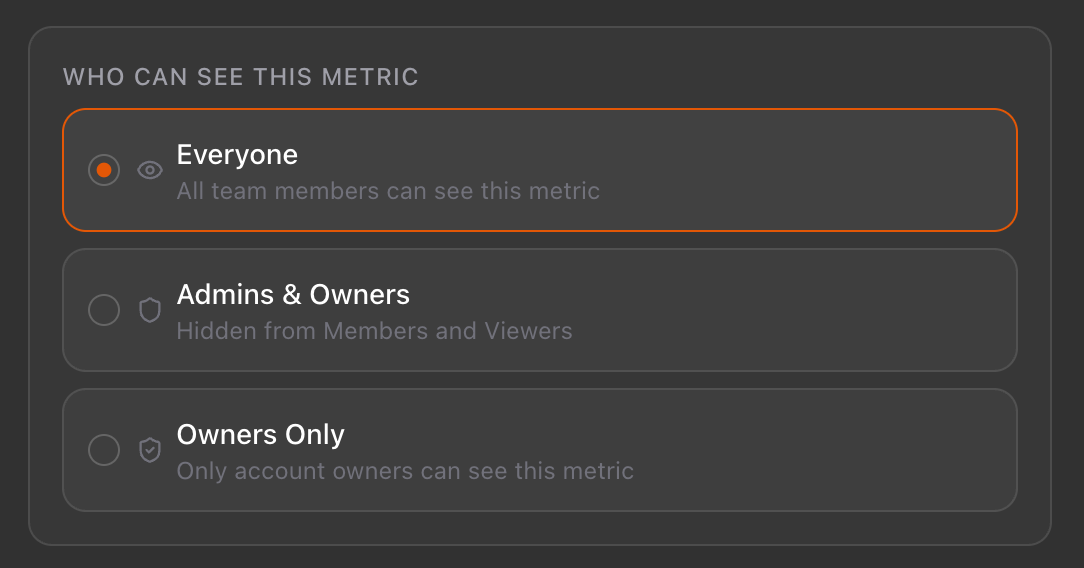This screenshot has height=568, width=1084.
Task: Click the shield-check icon beside Owners Only
Action: coord(150,450)
